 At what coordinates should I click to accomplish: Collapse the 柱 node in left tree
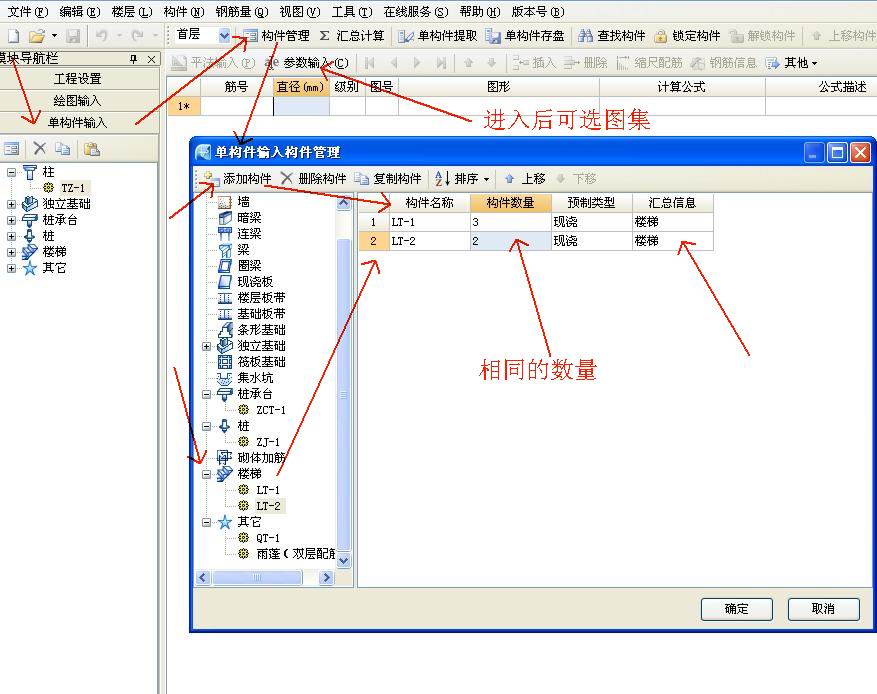tap(11, 172)
